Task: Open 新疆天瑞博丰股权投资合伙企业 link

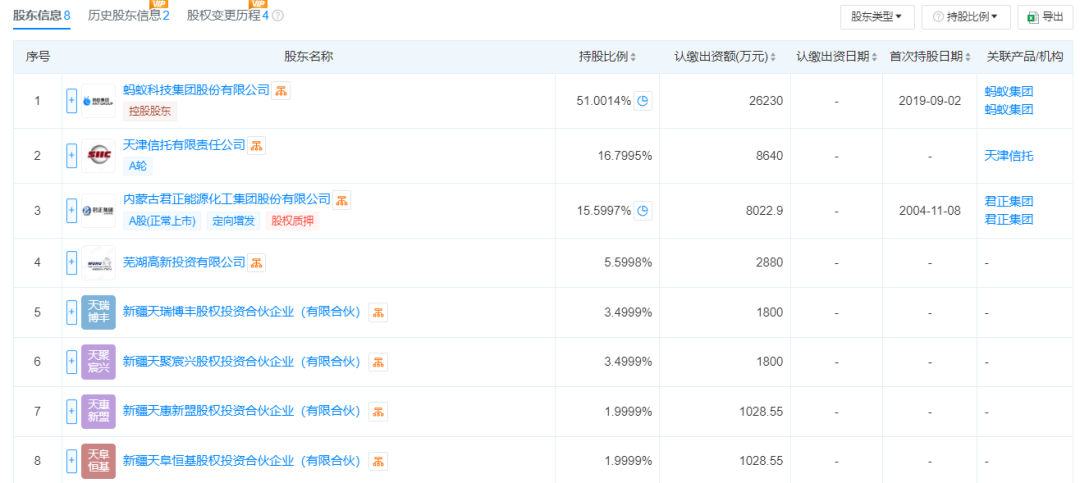Action: tap(241, 312)
